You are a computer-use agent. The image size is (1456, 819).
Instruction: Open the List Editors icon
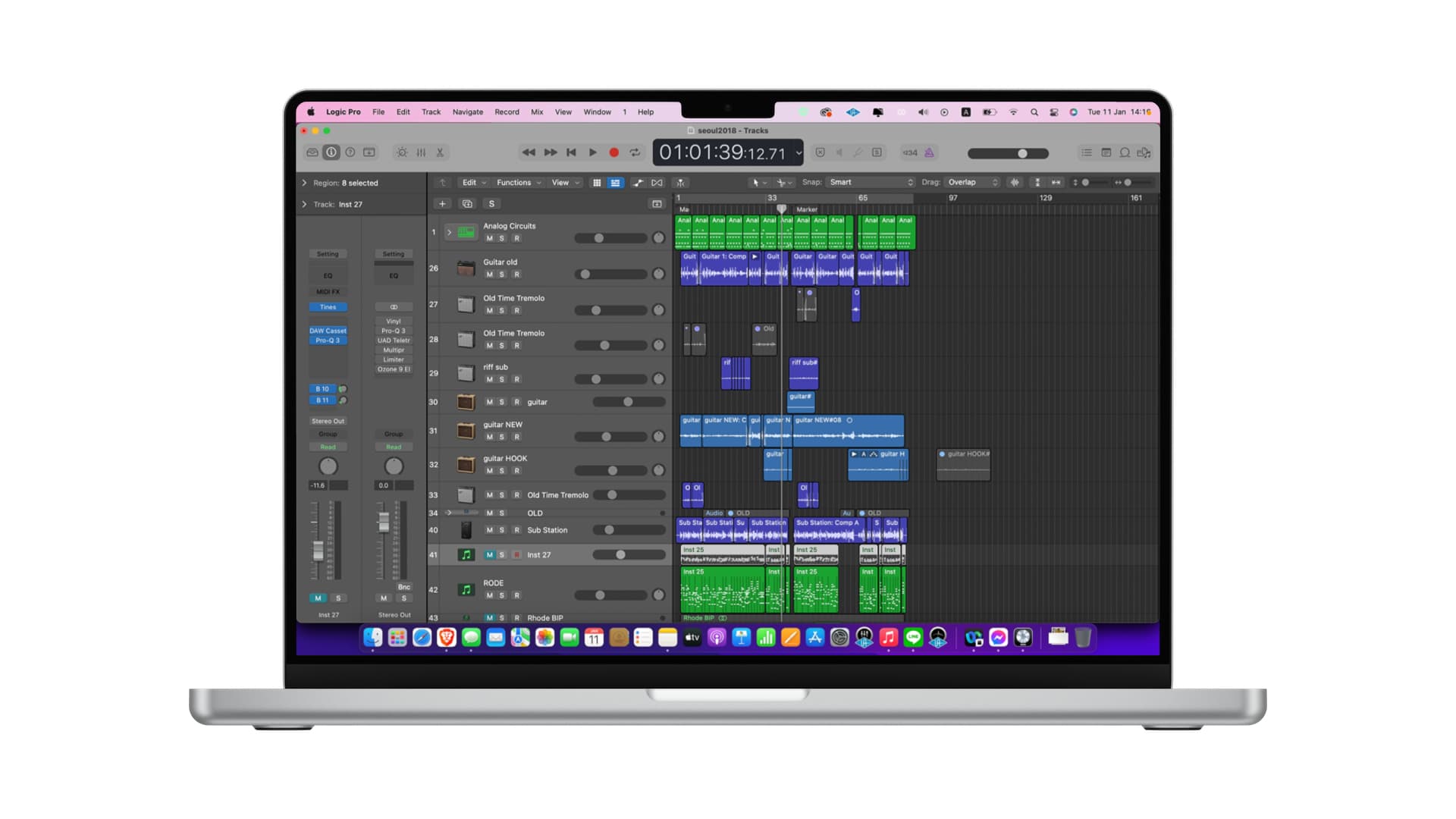tap(1087, 152)
